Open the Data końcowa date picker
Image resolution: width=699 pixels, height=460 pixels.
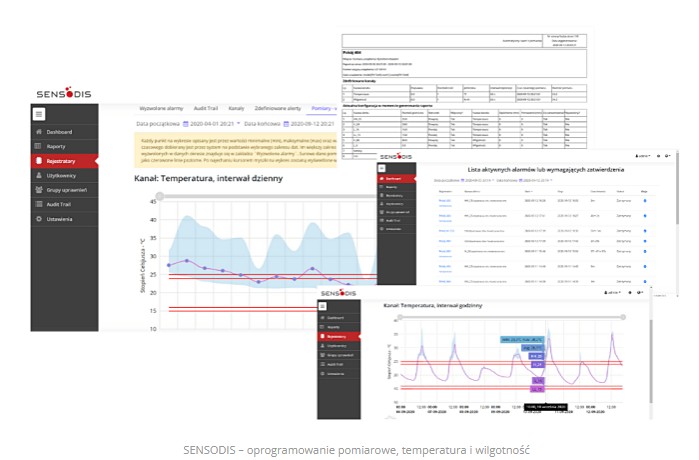[x=287, y=124]
